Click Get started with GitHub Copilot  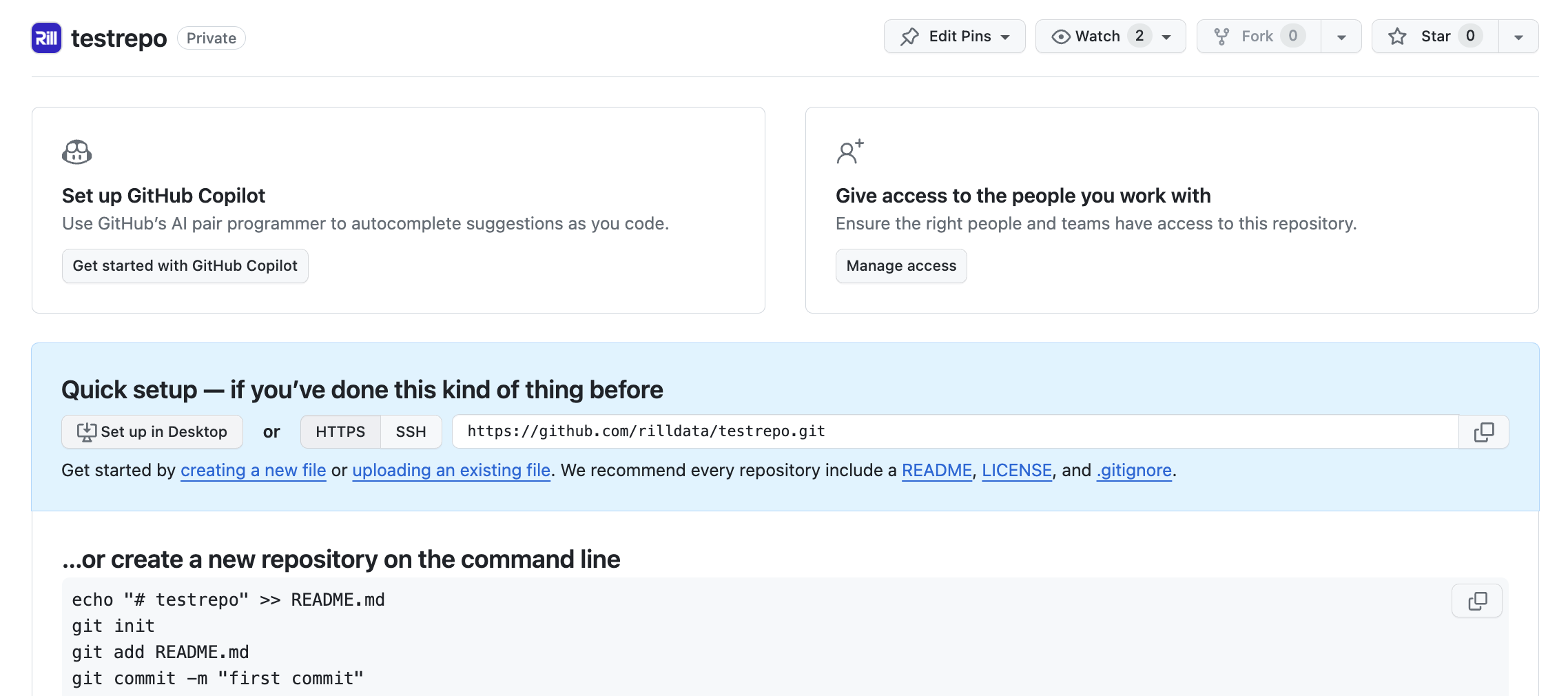click(x=185, y=266)
